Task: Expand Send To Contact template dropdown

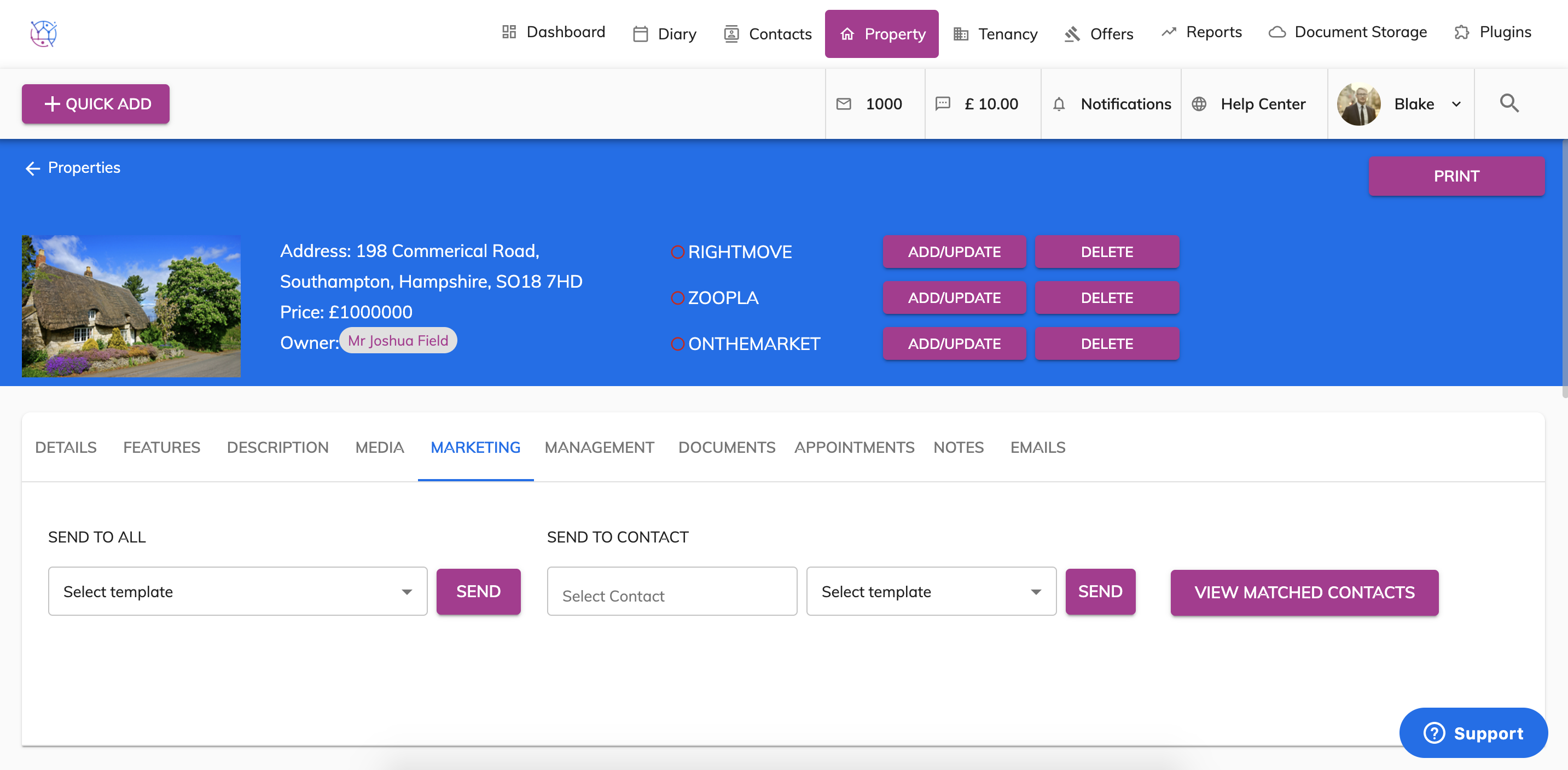Action: click(x=1035, y=592)
